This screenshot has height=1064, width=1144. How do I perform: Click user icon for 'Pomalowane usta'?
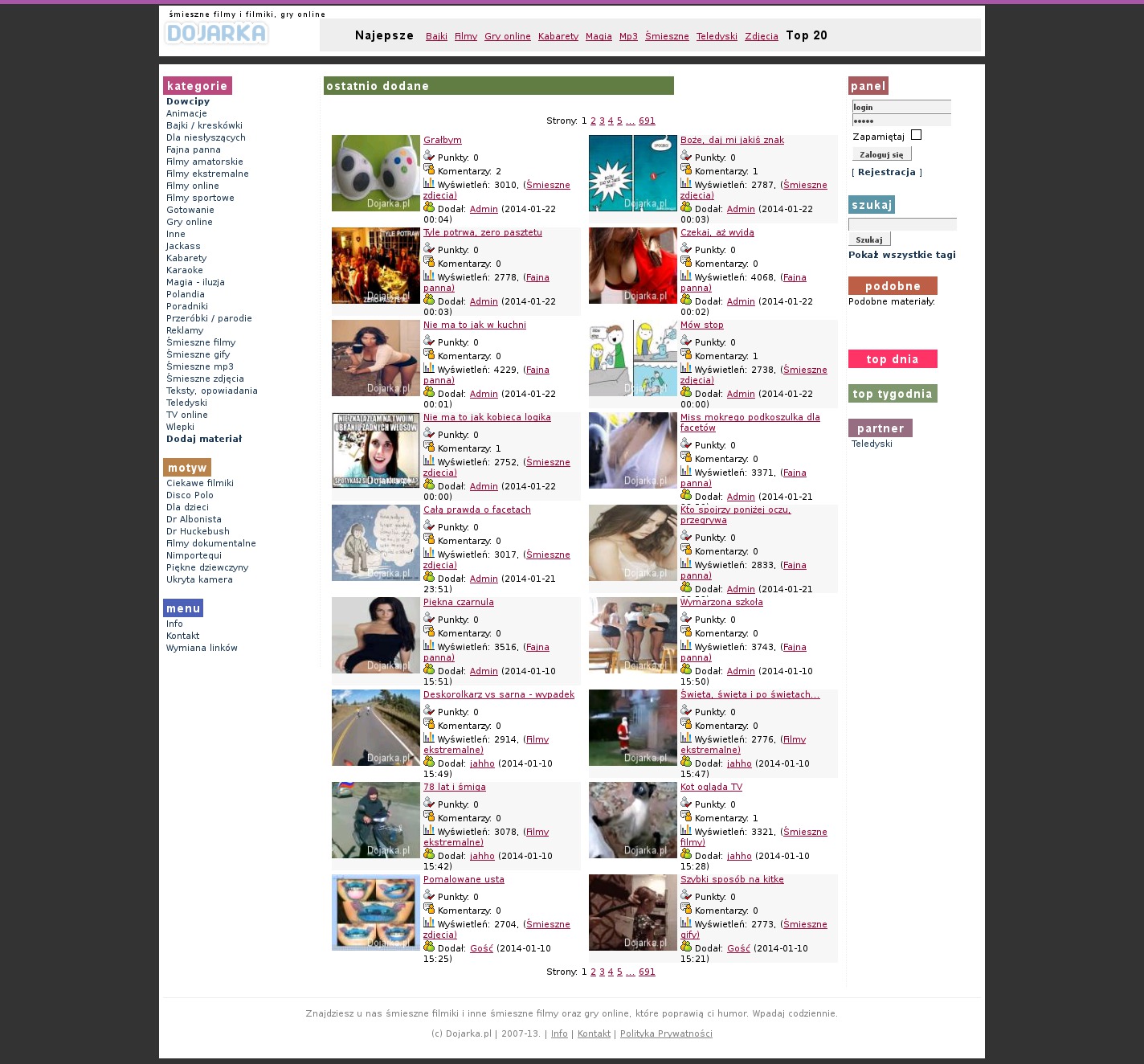point(429,947)
